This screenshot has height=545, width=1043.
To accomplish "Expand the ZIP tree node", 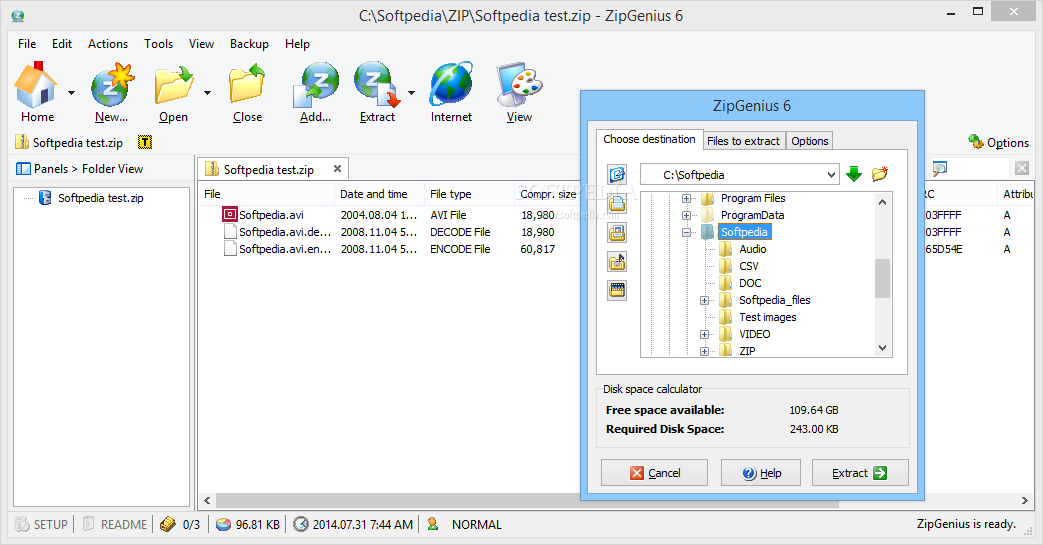I will click(704, 351).
